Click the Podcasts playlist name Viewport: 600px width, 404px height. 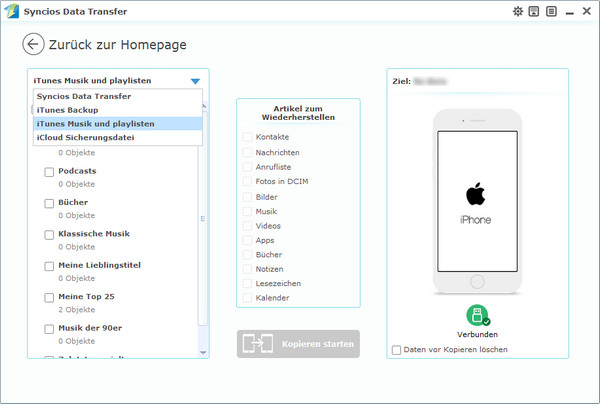(x=77, y=171)
